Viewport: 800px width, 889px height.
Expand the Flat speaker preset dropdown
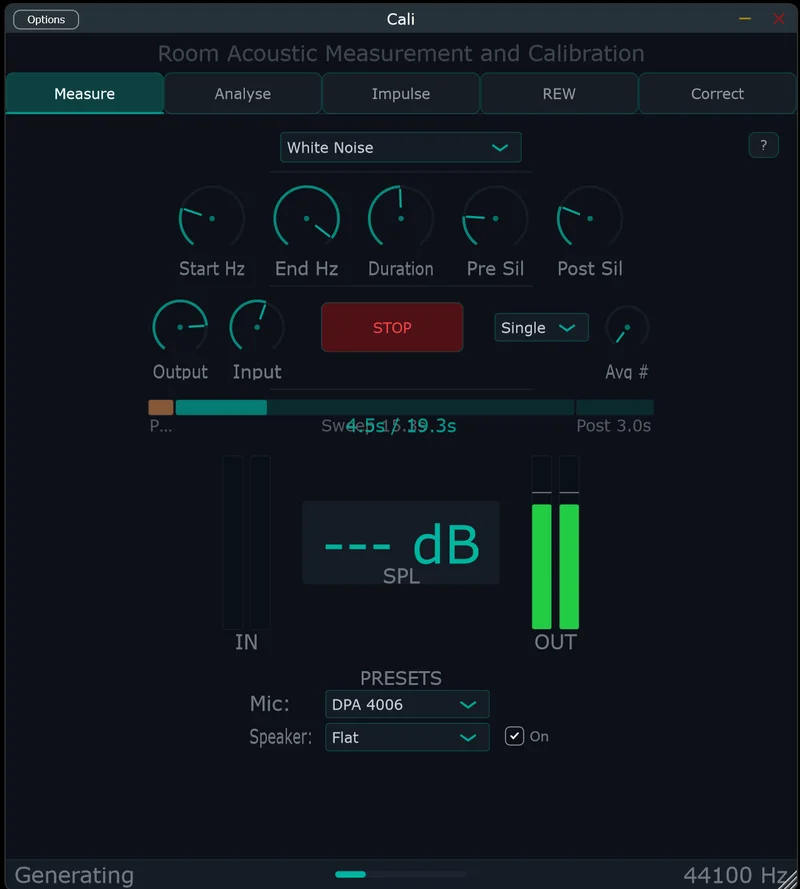pyautogui.click(x=407, y=737)
